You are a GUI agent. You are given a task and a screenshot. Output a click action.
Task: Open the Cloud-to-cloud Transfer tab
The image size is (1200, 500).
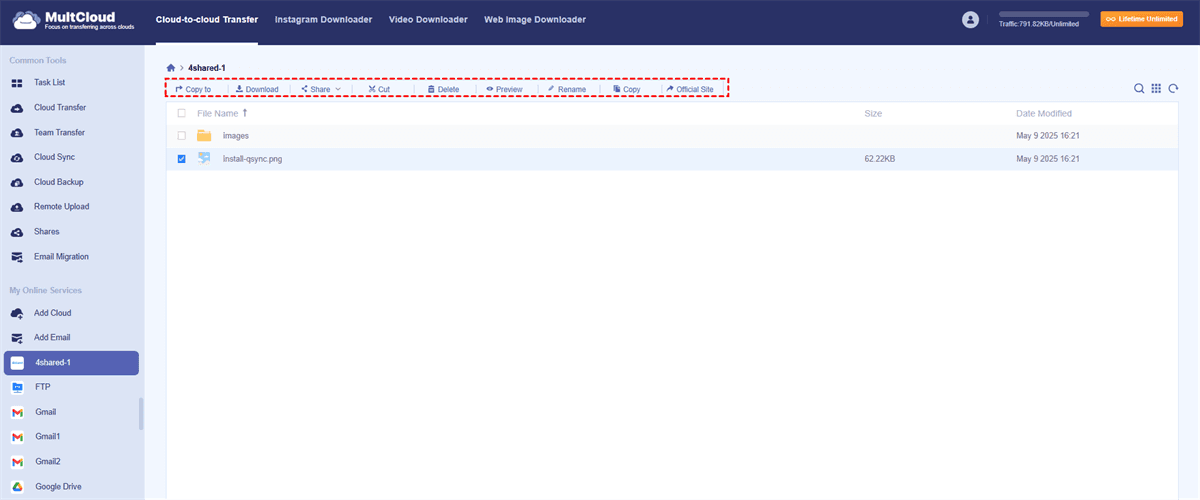coord(207,20)
